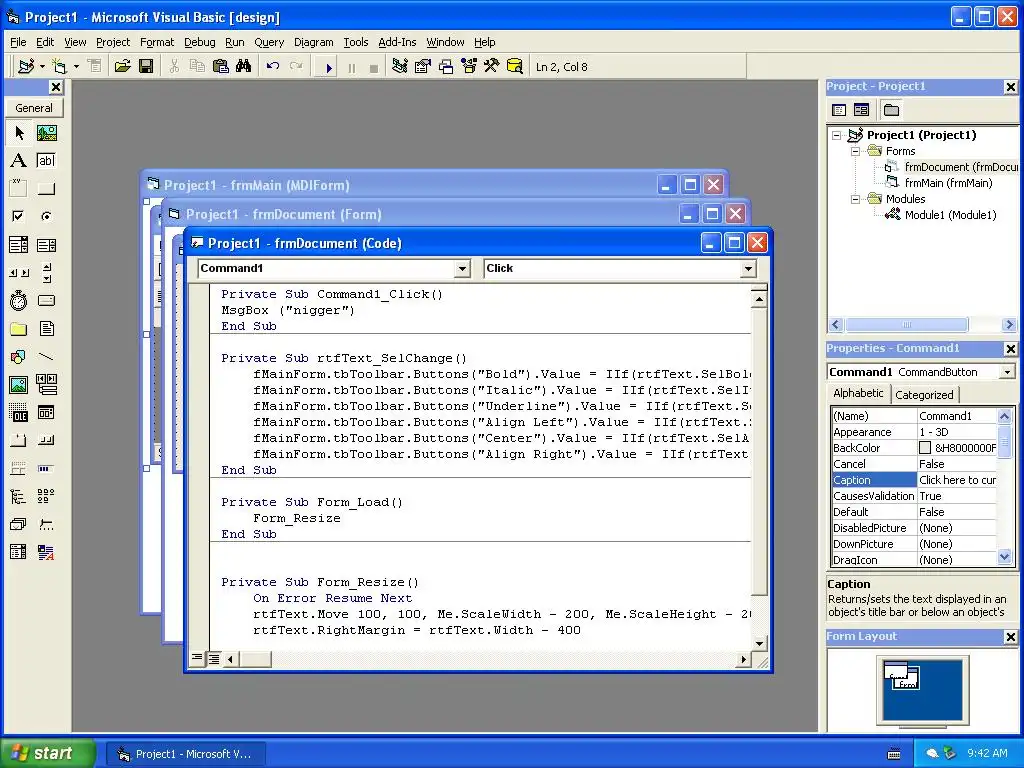The height and width of the screenshot is (768, 1024).
Task: Open the Form Layout Window toolbar icon
Action: coord(446,67)
